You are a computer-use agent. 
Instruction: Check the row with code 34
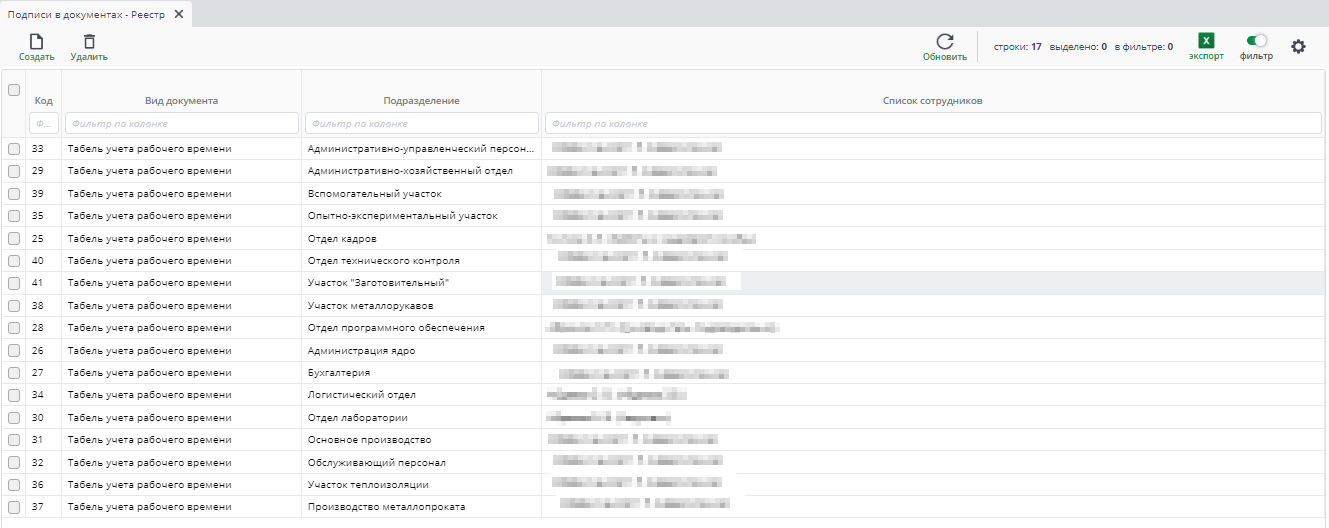(x=14, y=395)
